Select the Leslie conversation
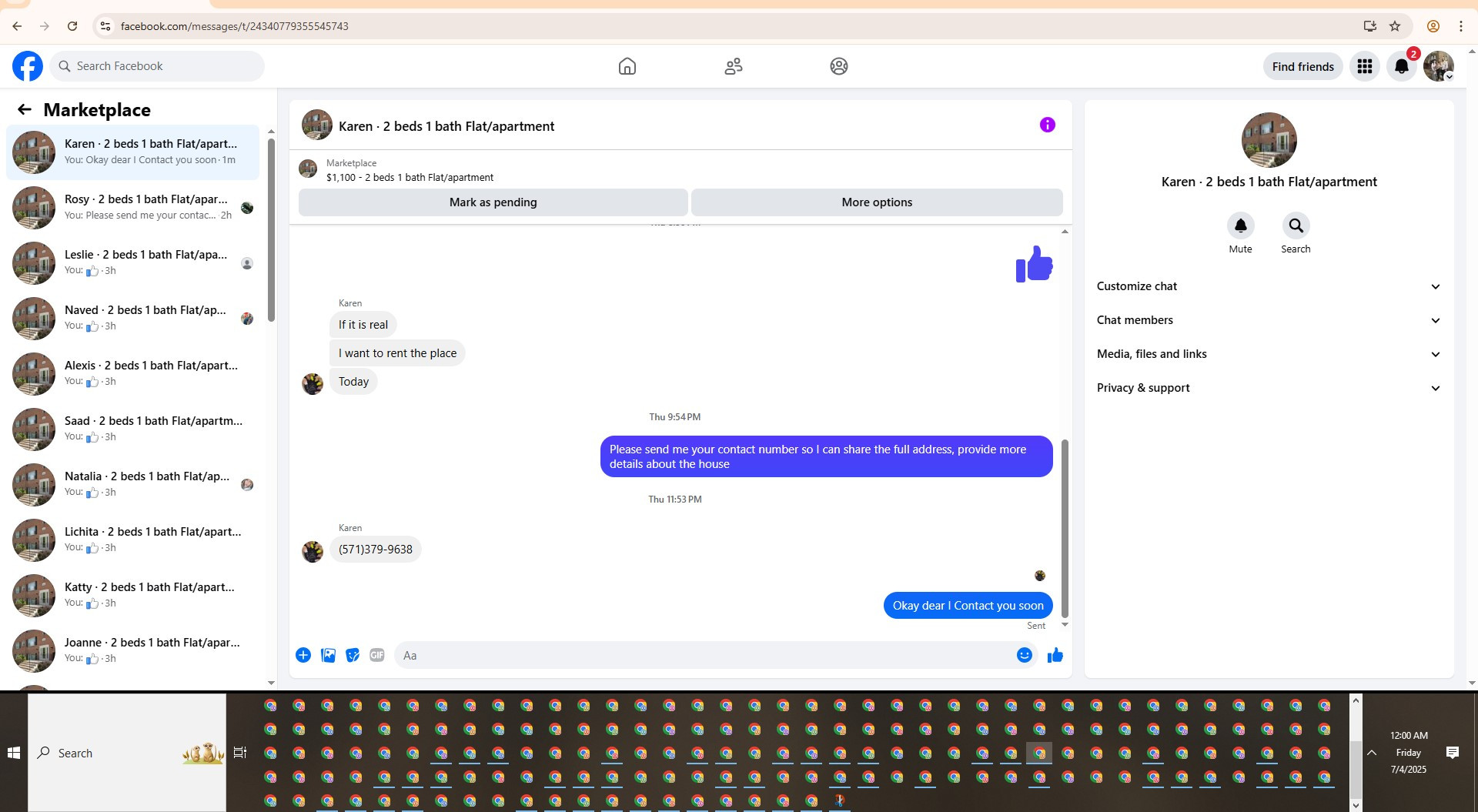 [x=132, y=263]
